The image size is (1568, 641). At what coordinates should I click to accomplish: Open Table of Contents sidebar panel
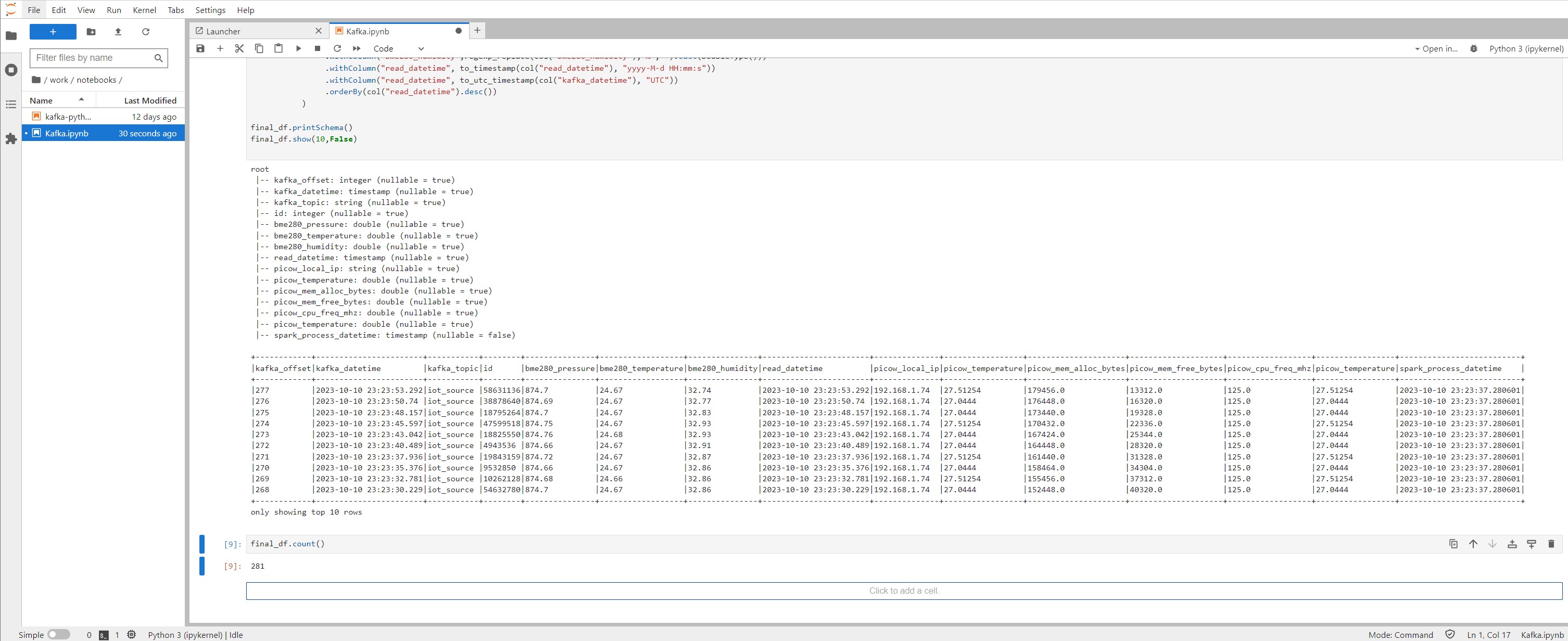pos(11,105)
